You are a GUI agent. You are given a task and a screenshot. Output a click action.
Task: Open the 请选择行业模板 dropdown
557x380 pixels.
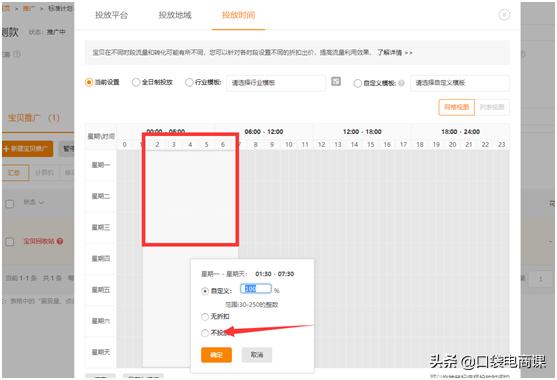pos(276,83)
